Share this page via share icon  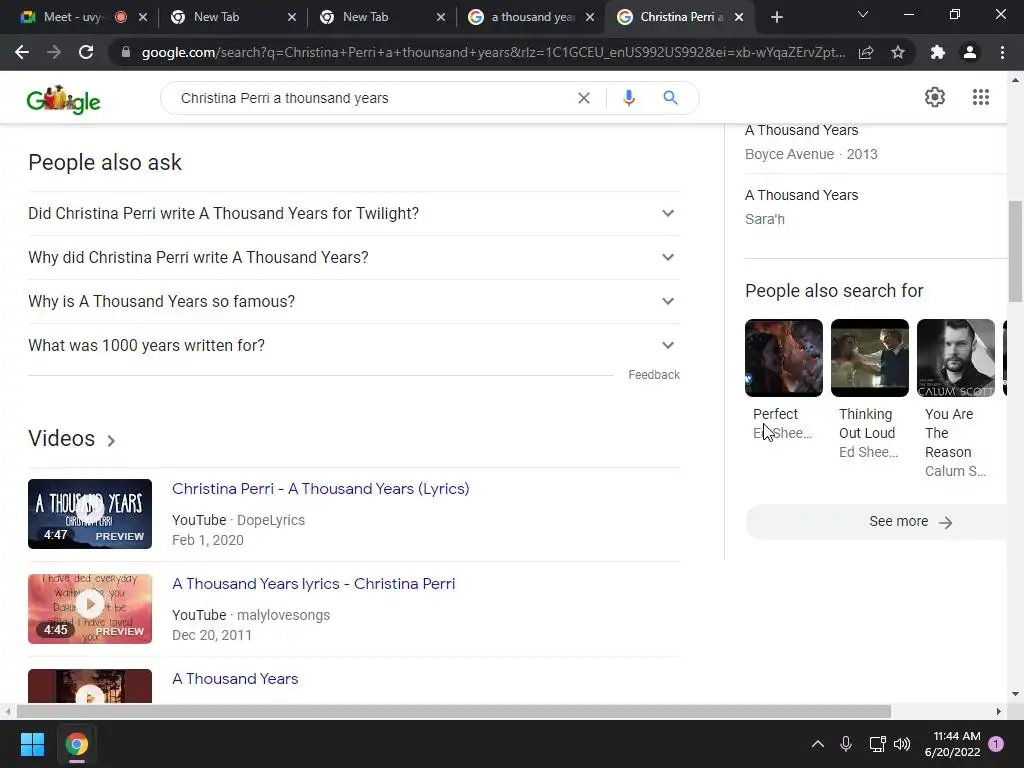[866, 52]
